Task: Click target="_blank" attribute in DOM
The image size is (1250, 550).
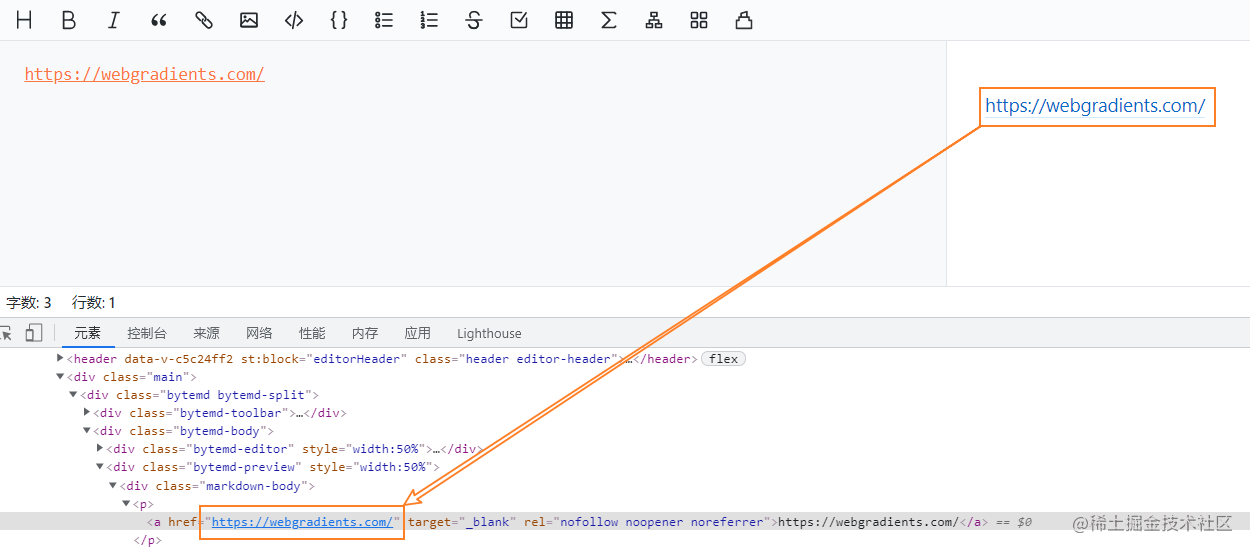Action: point(462,522)
